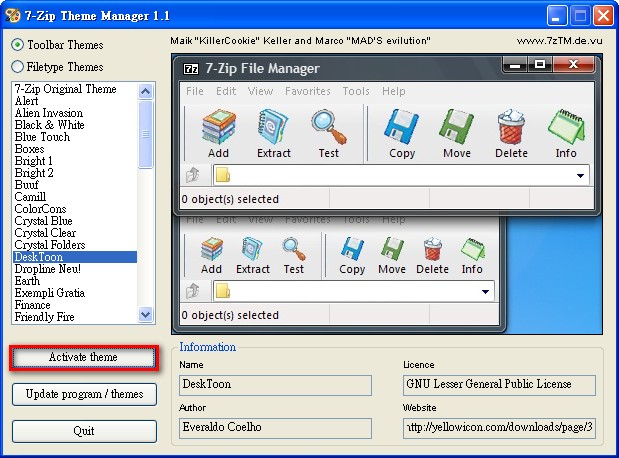619x458 pixels.
Task: Click the green Move floppy icon in upper preview
Action: [457, 126]
